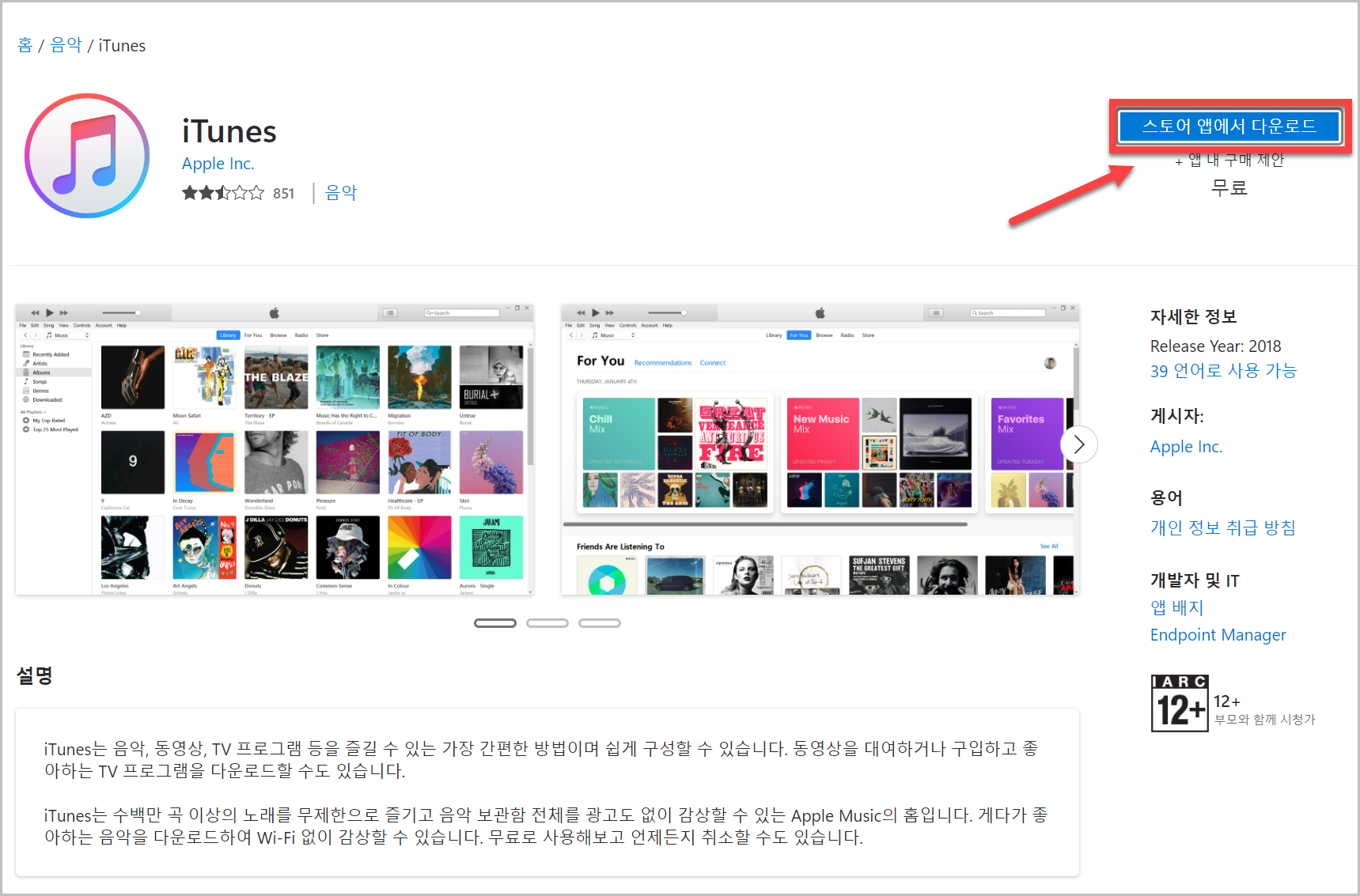This screenshot has width=1360, height=896.
Task: Click the 설명 heading text
Action: (35, 675)
